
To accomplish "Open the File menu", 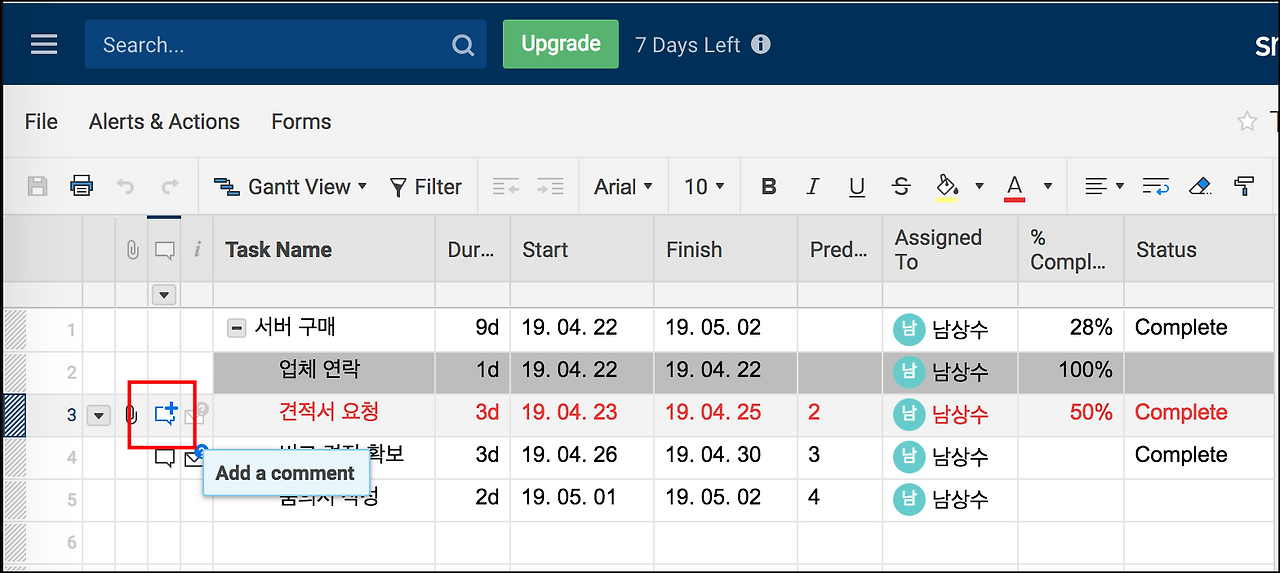I will pos(41,122).
